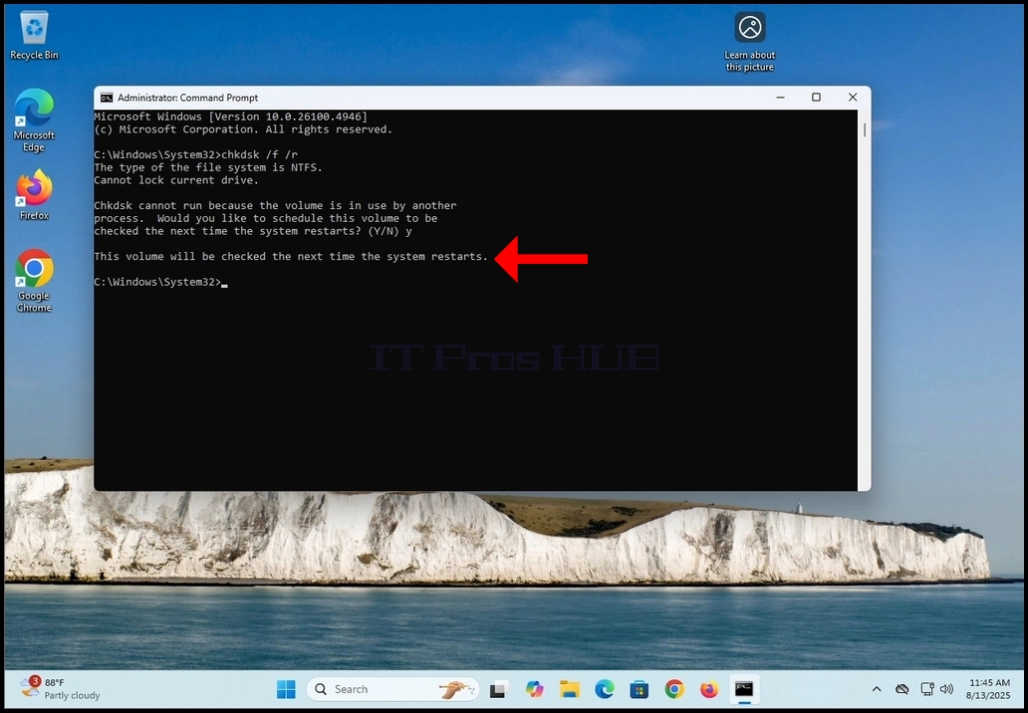Image resolution: width=1028 pixels, height=713 pixels.
Task: Click the Command Prompt vertical scrollbar
Action: 864,300
